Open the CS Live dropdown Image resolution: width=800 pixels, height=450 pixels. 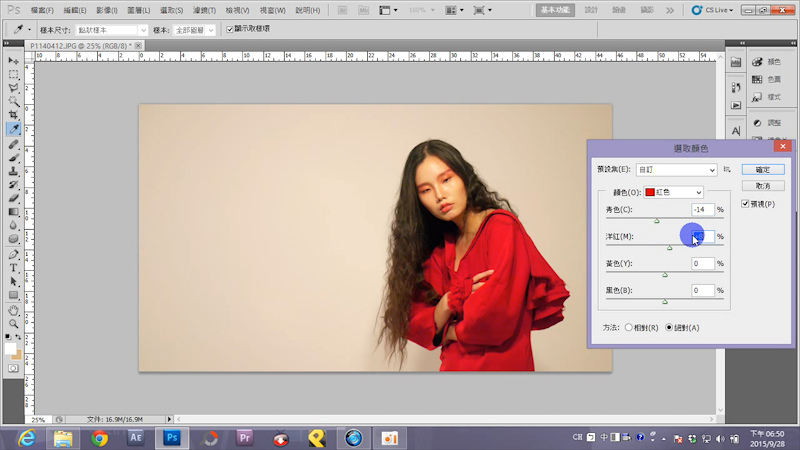[x=713, y=10]
